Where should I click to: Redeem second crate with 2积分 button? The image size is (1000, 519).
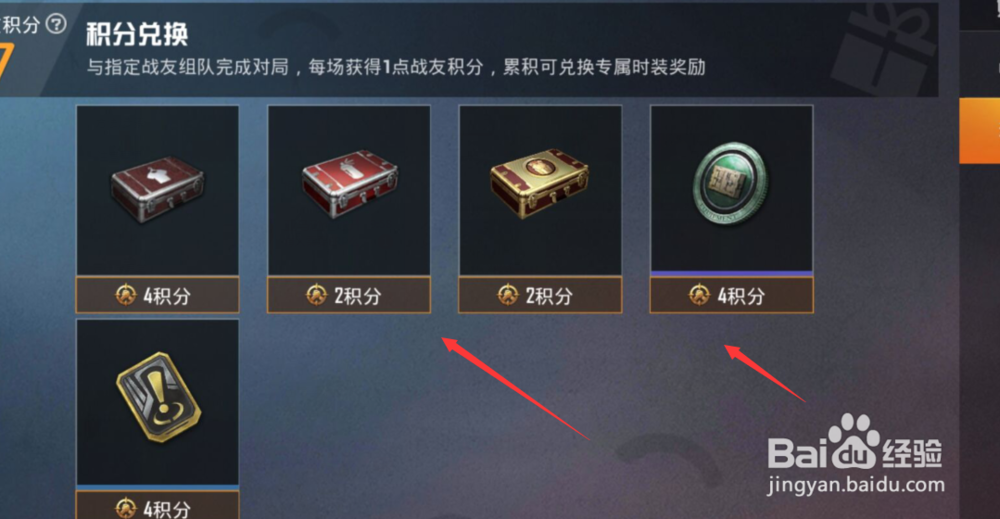coord(349,295)
